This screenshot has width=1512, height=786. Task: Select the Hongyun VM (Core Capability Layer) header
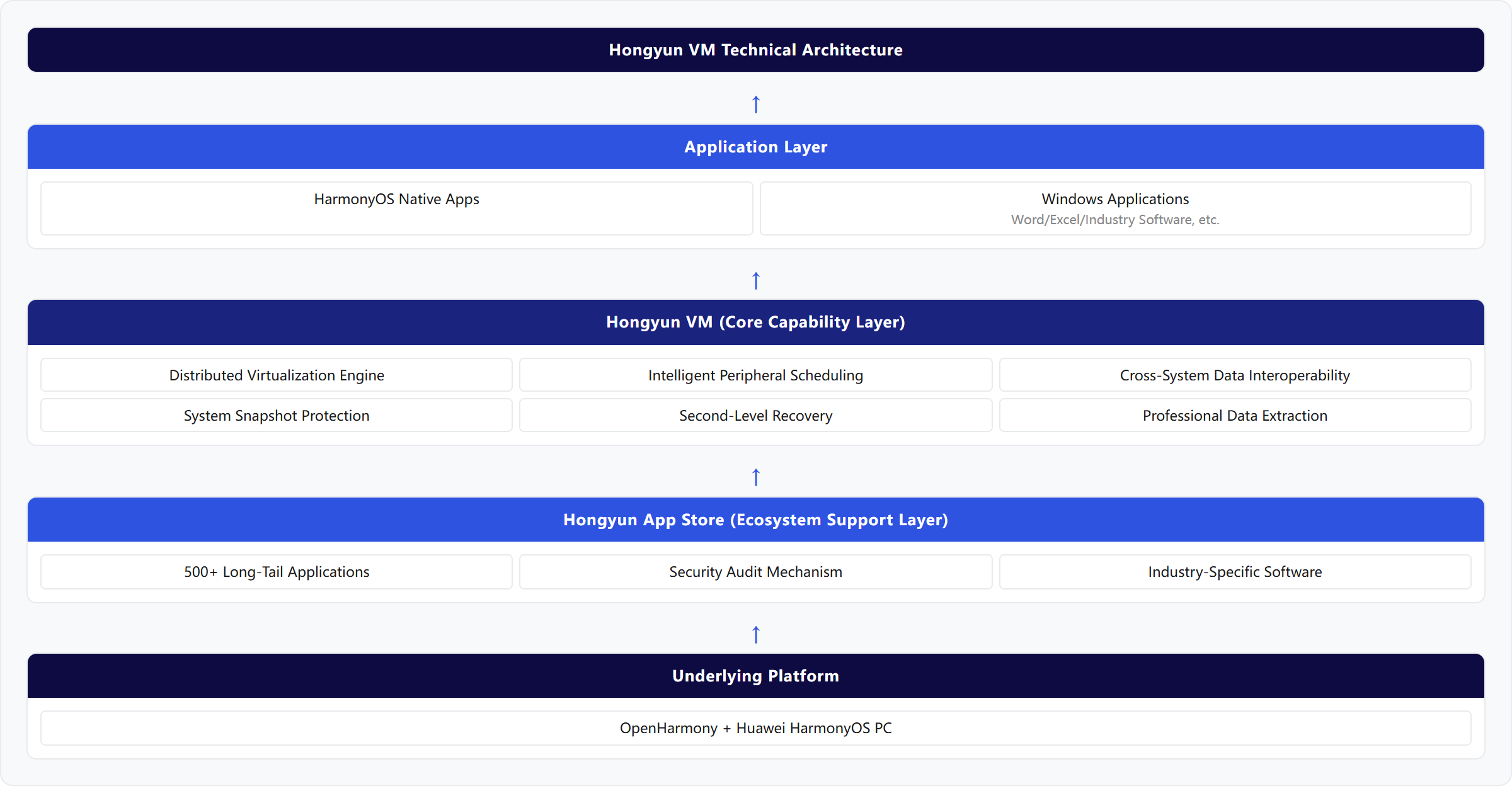click(x=756, y=322)
